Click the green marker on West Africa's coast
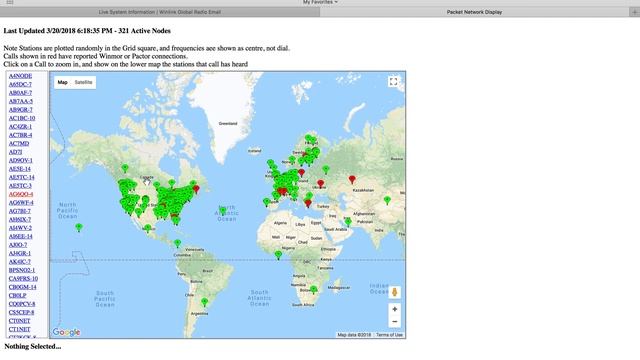640x360 pixels. tap(278, 255)
